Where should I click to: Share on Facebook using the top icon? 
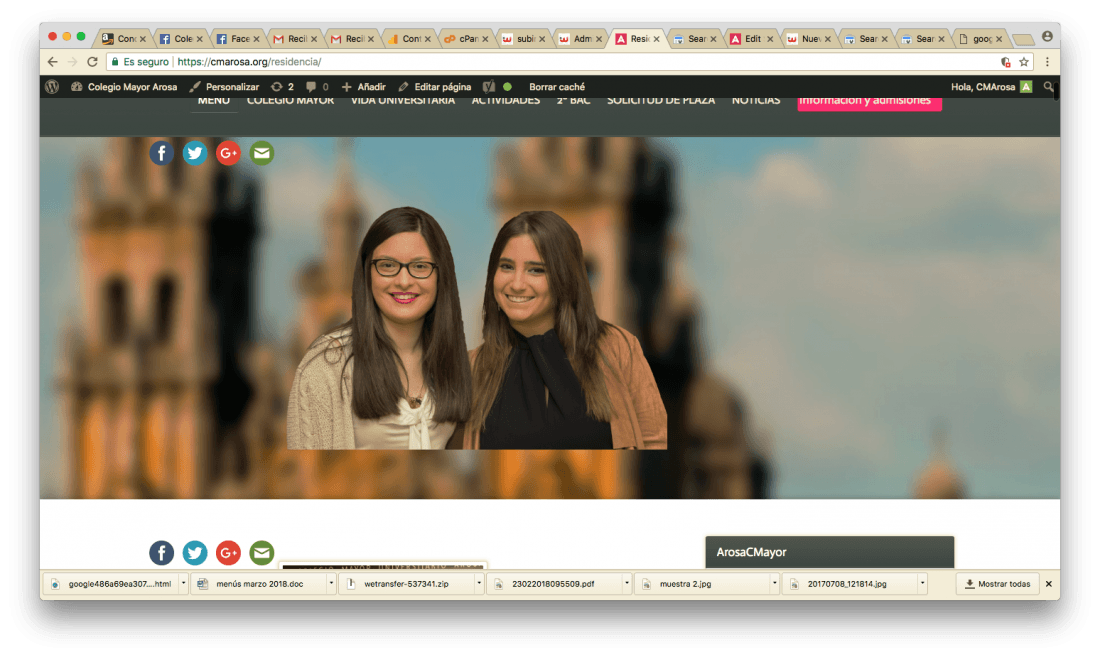161,153
